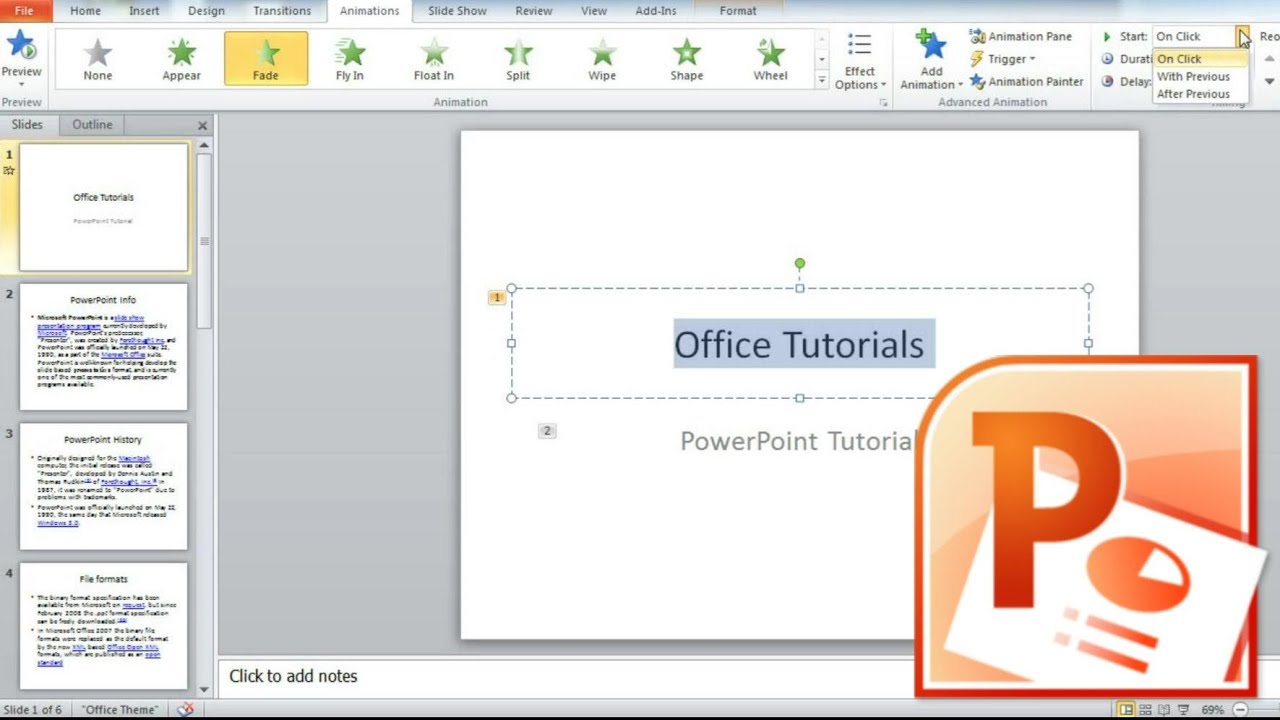This screenshot has height=720, width=1280.
Task: Open the Animation Pane
Action: [x=1021, y=36]
